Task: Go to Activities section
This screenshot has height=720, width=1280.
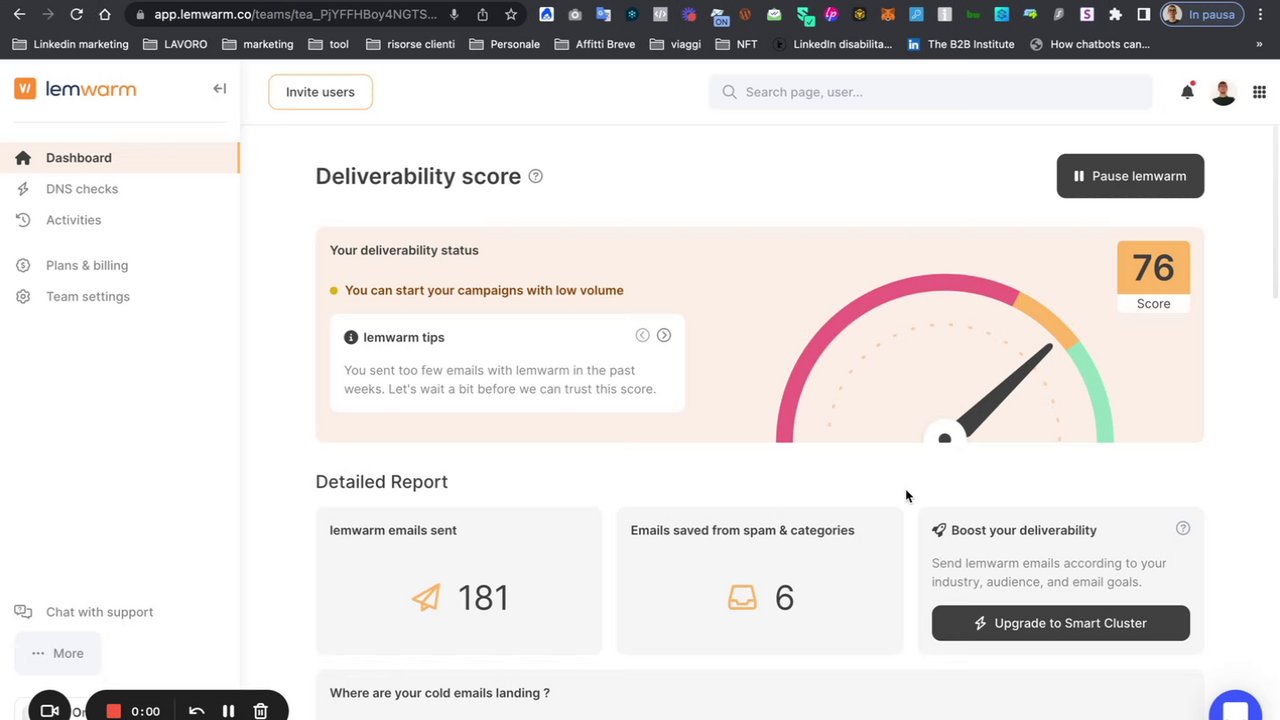Action: point(73,220)
